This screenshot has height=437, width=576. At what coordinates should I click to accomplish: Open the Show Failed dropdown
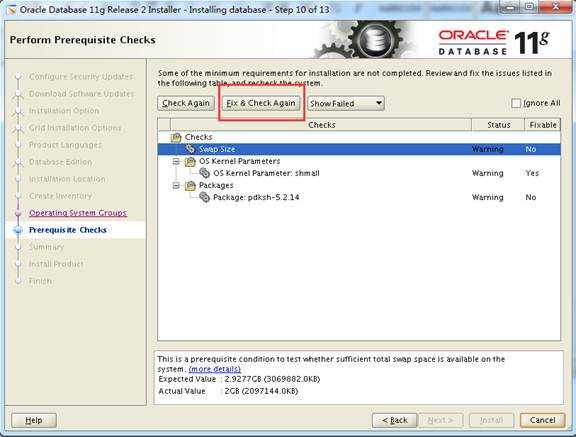[x=346, y=104]
